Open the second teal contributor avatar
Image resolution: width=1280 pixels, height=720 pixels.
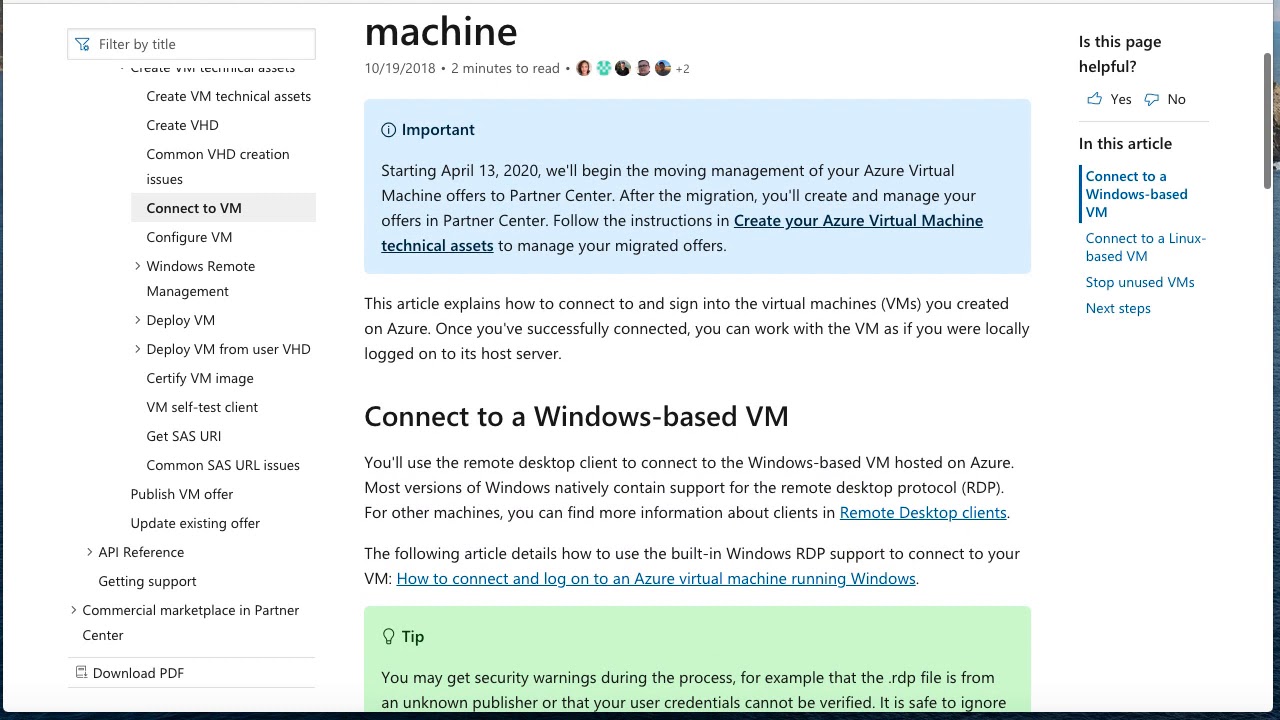(x=604, y=68)
